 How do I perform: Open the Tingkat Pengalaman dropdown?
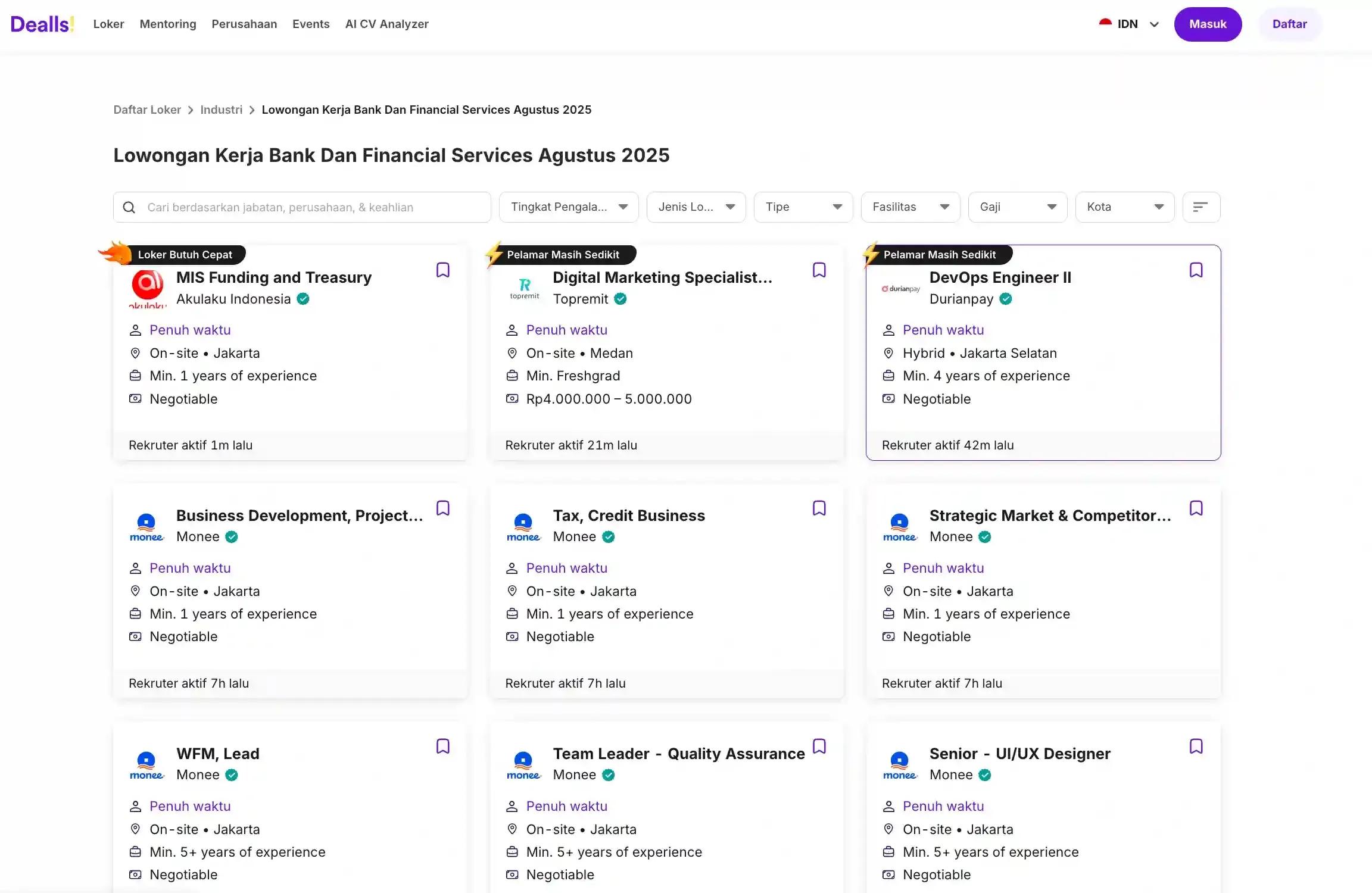[x=569, y=207]
